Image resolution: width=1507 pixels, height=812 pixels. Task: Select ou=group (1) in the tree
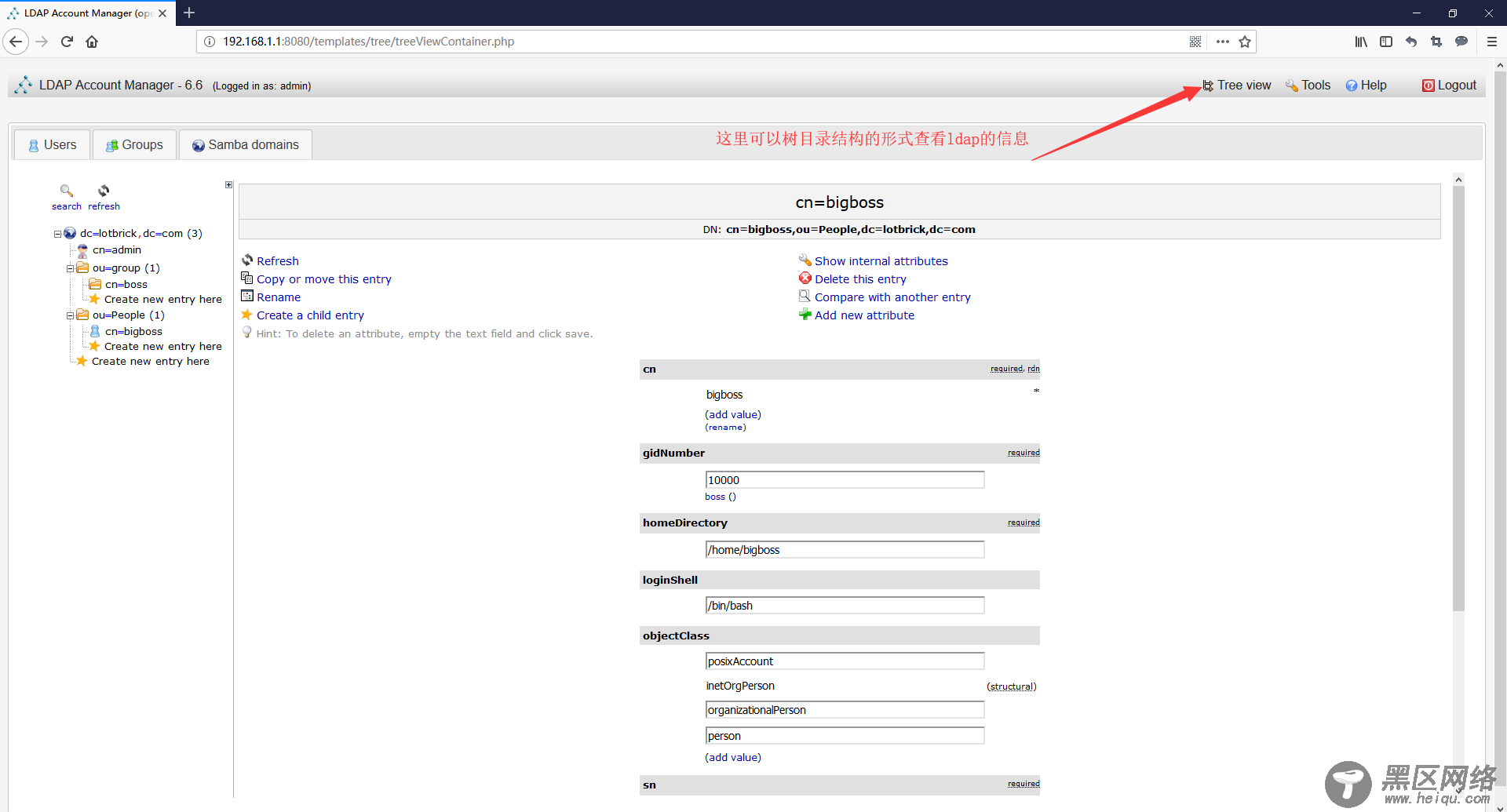point(126,268)
